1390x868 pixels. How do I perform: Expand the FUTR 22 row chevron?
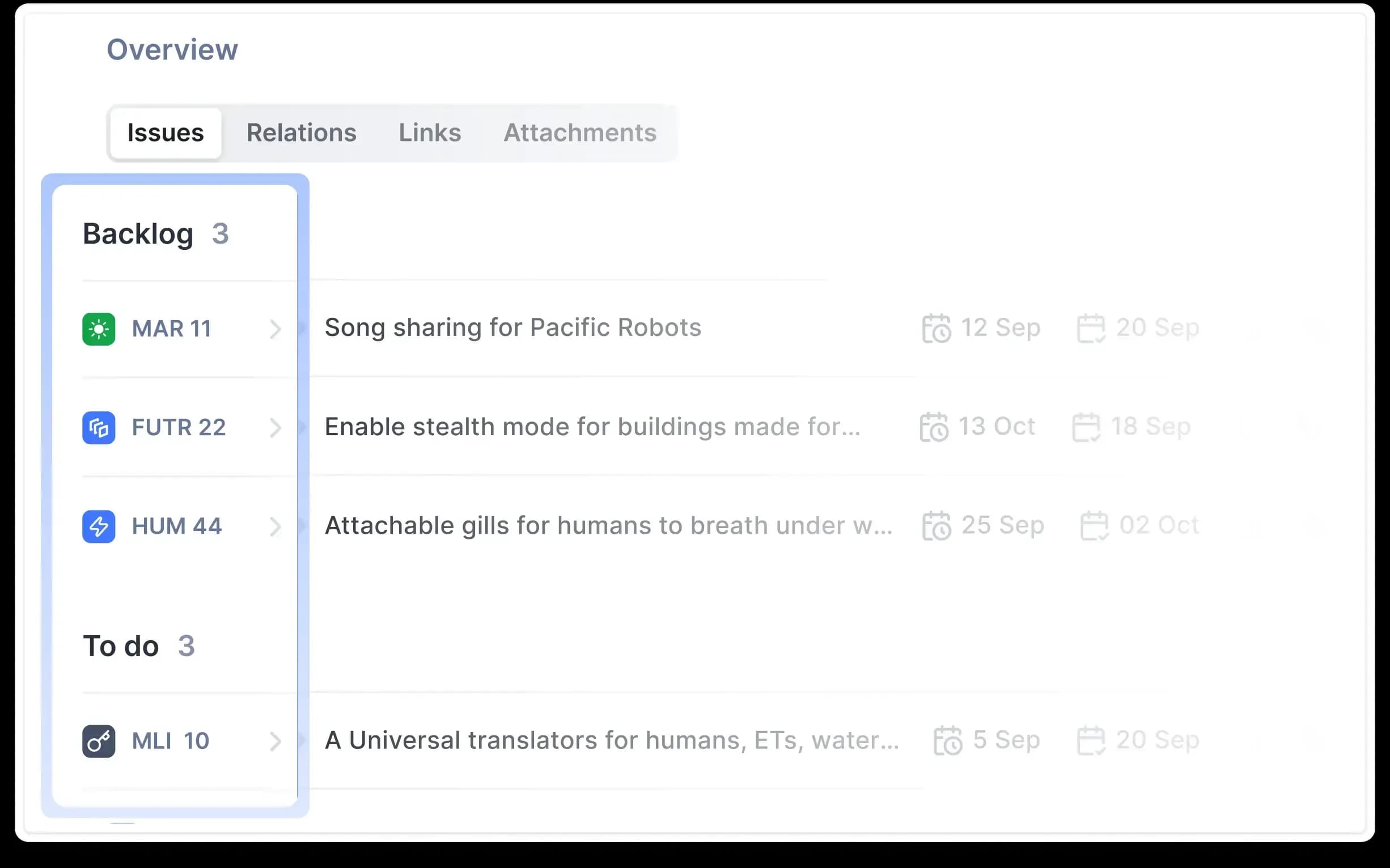coord(276,428)
